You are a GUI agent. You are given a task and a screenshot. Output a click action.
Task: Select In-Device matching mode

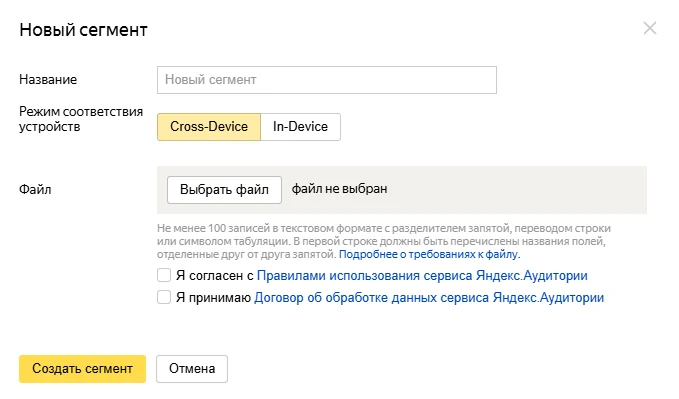coord(300,127)
